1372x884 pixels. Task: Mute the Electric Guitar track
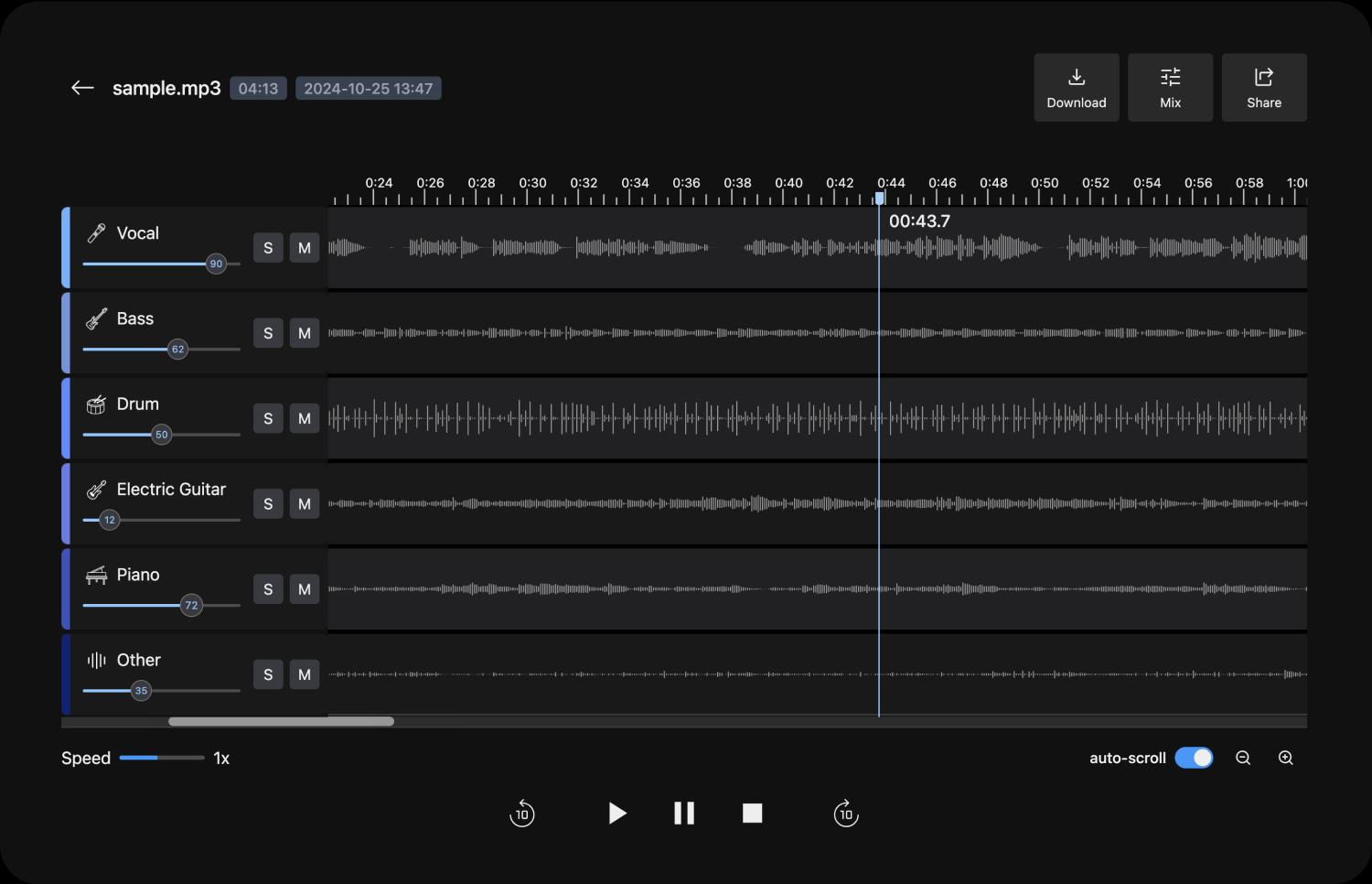point(305,504)
